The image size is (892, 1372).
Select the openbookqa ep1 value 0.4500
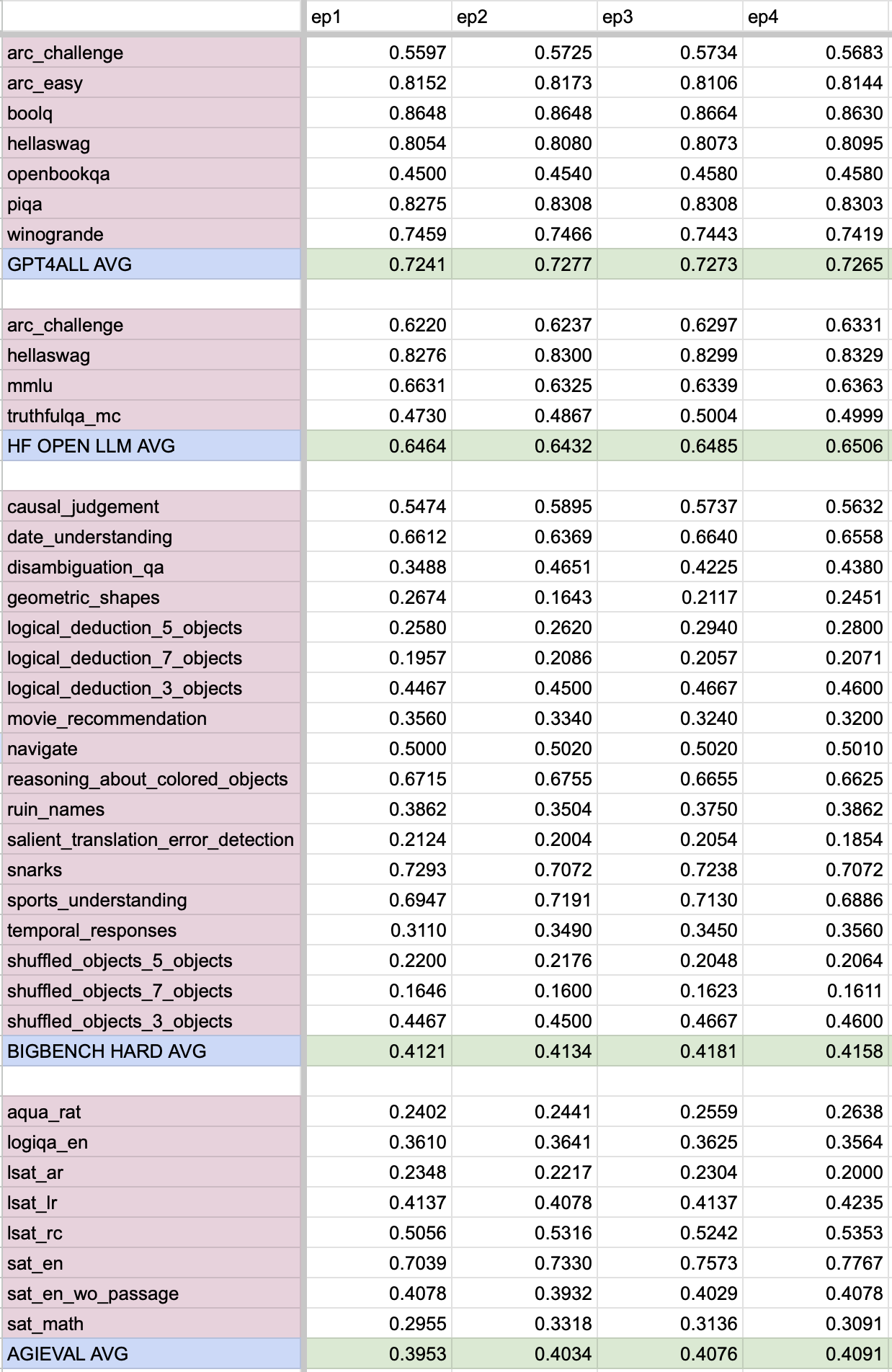click(379, 174)
